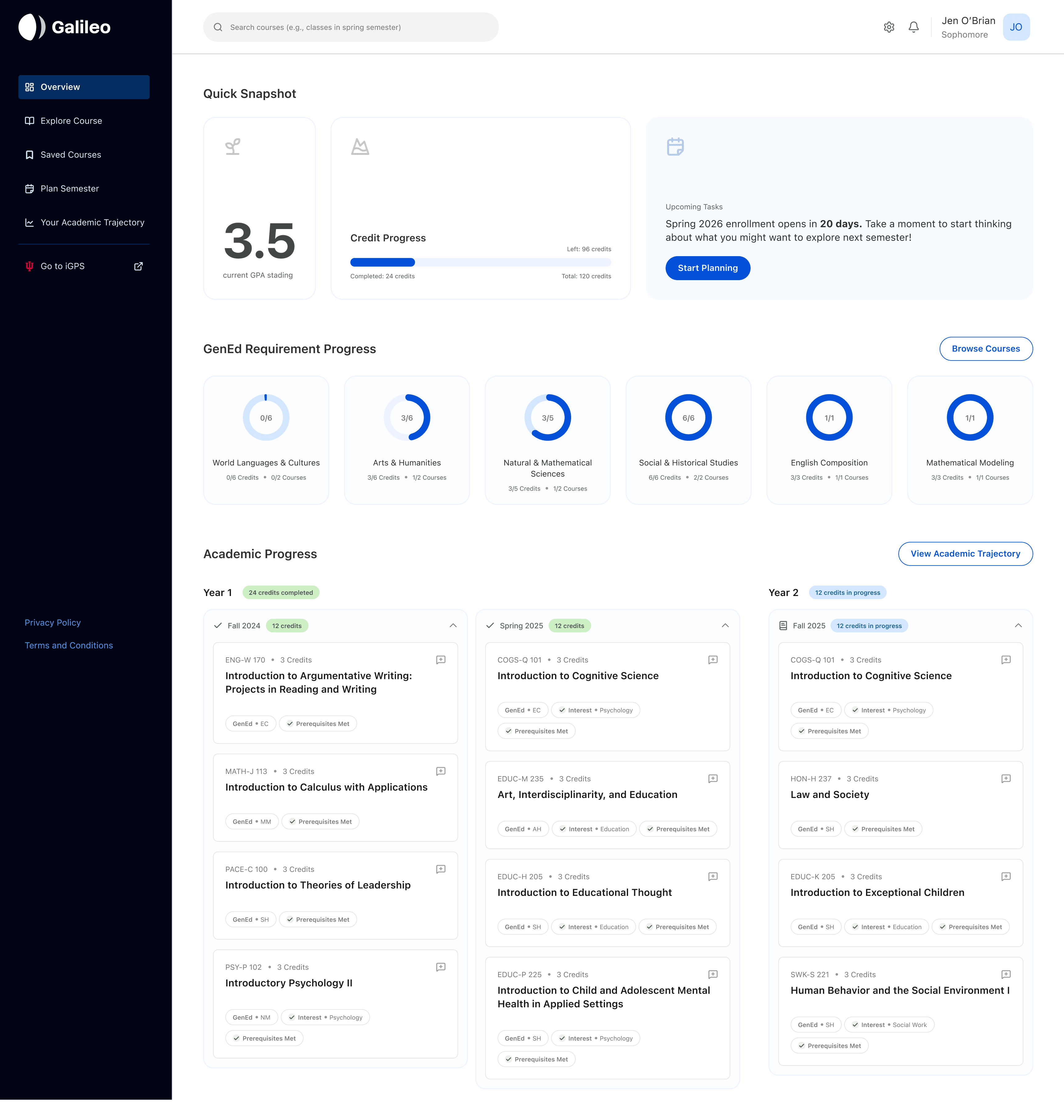
Task: Click the Start Planning button
Action: point(707,268)
